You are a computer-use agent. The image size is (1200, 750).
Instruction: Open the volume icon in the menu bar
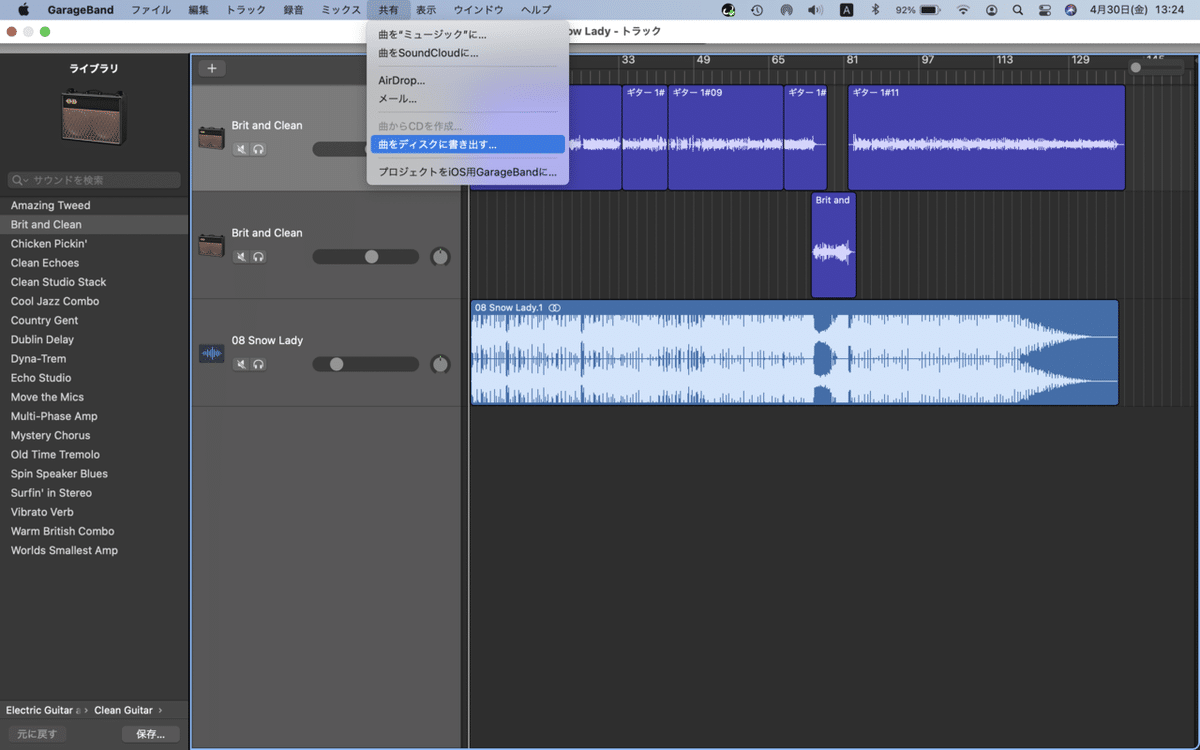click(815, 10)
